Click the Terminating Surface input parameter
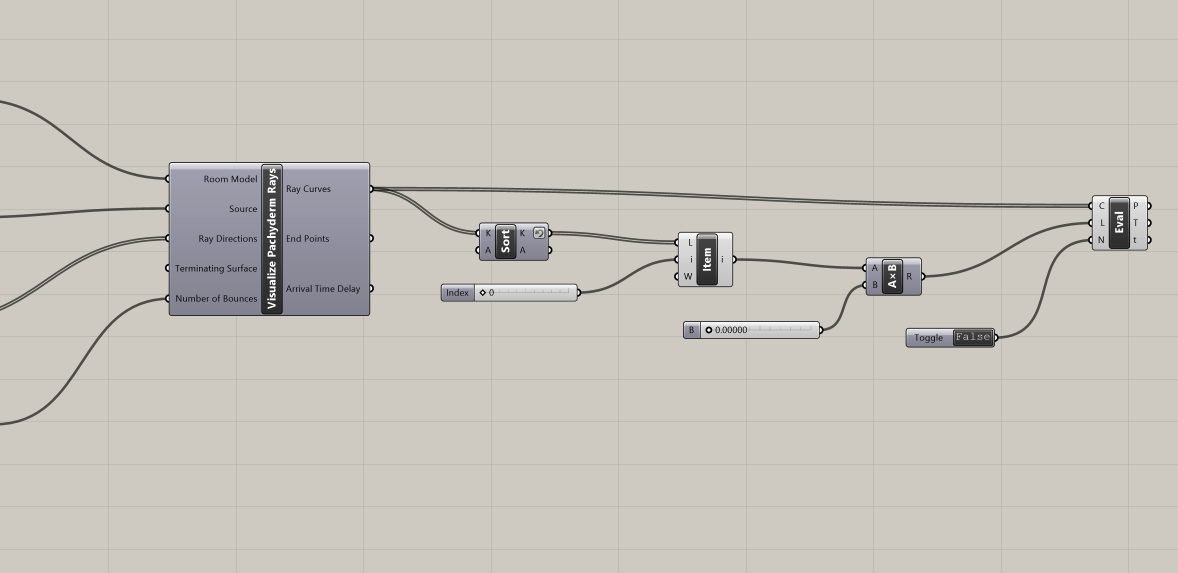Viewport: 1178px width, 573px height. (216, 269)
